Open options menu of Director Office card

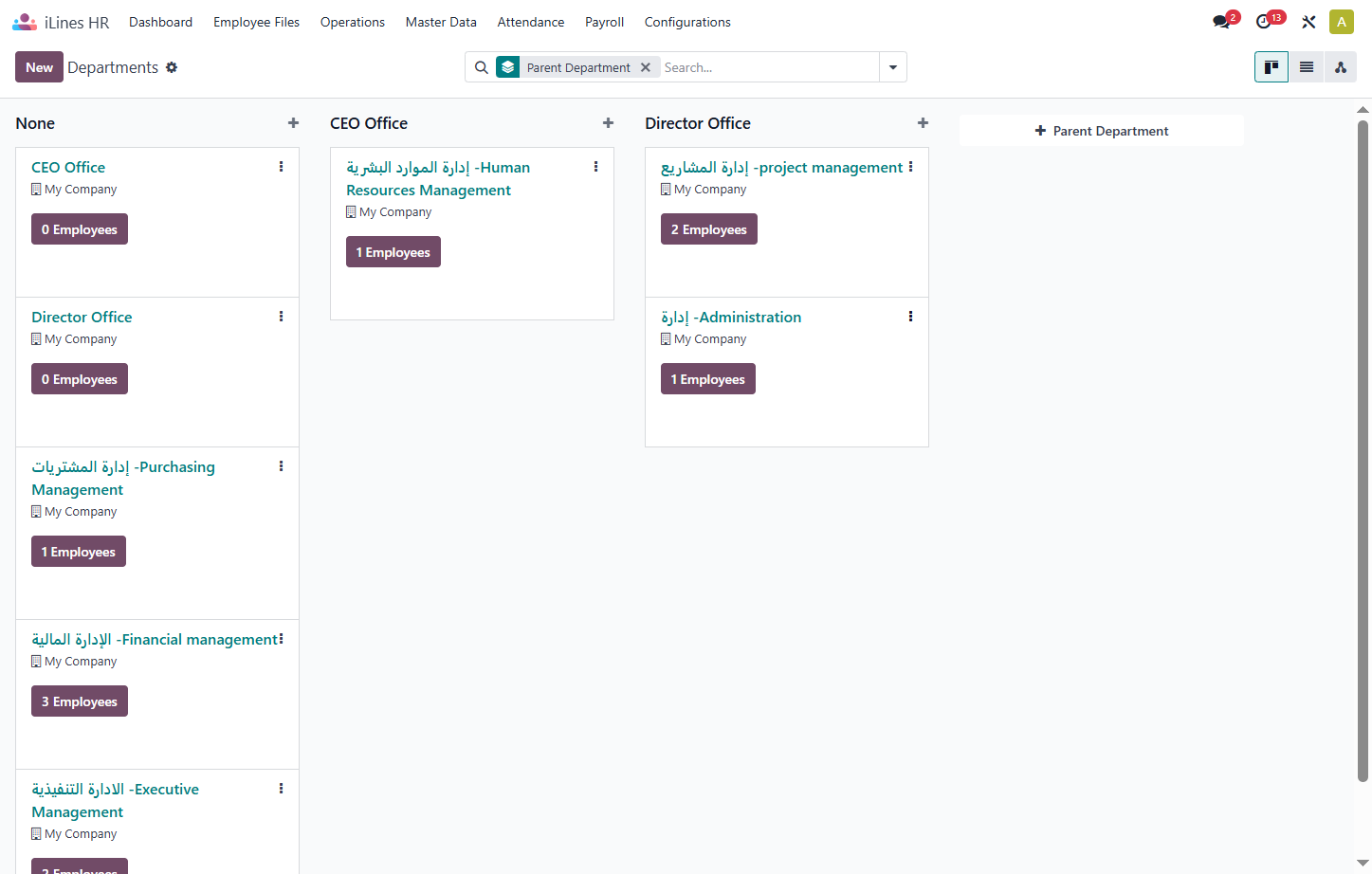tap(281, 317)
